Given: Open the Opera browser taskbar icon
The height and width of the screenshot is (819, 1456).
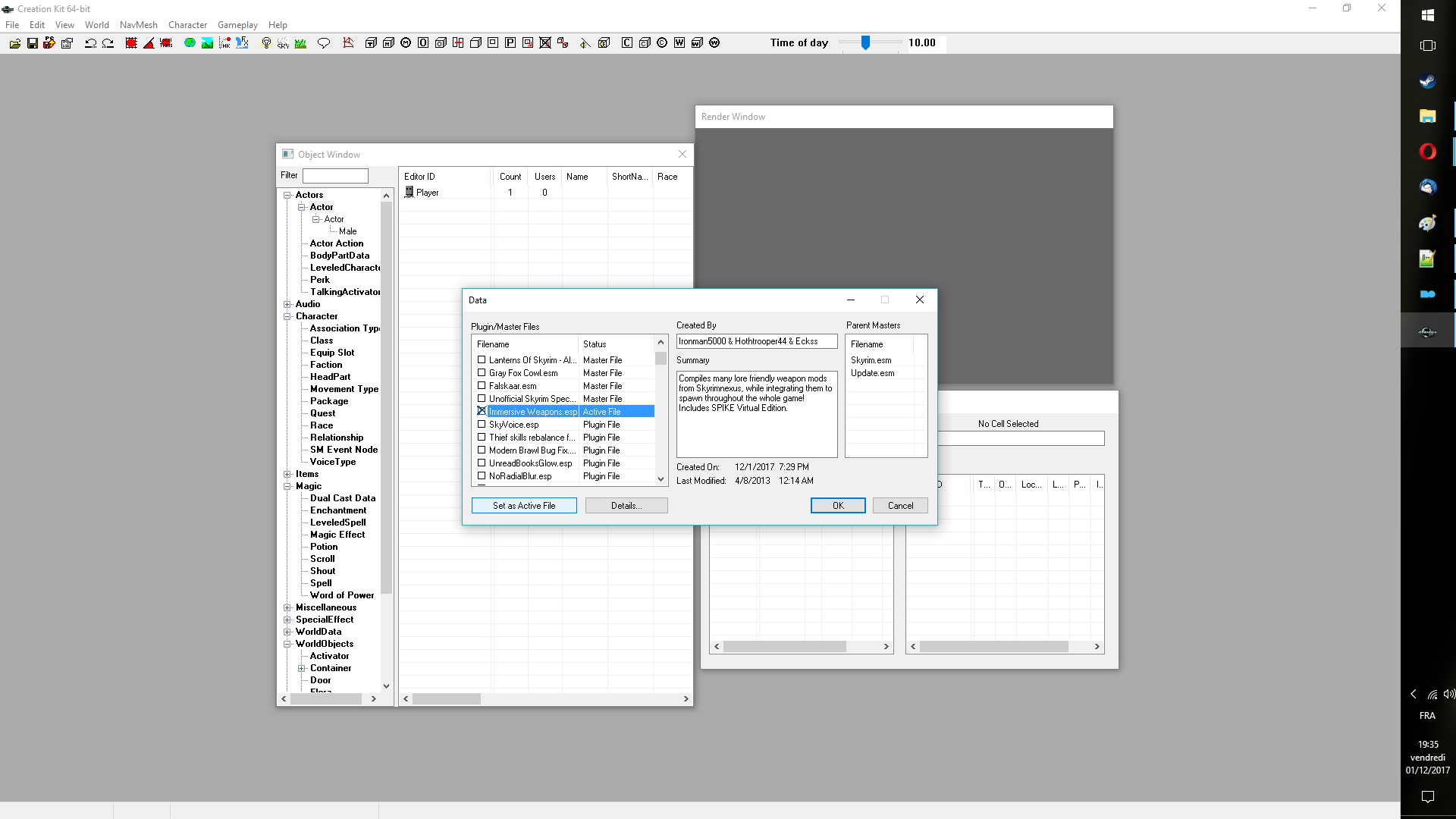Looking at the screenshot, I should [1427, 152].
